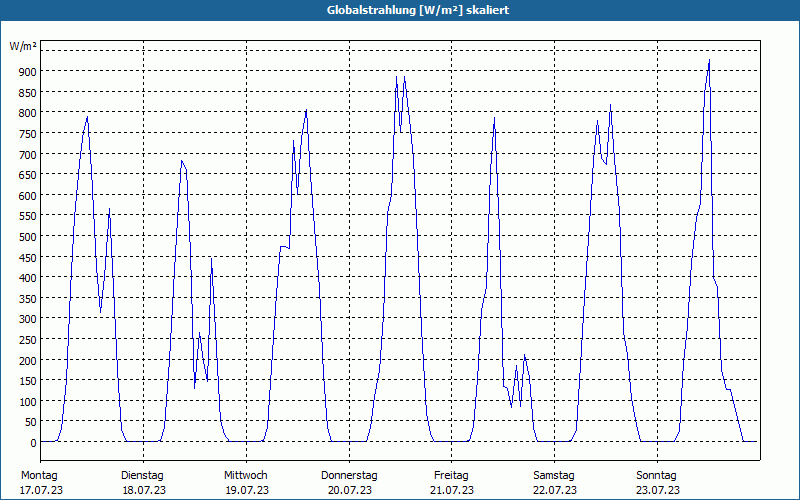Viewport: 800px width, 500px height.
Task: Click Monday's radiation peak near 790
Action: click(x=87, y=117)
